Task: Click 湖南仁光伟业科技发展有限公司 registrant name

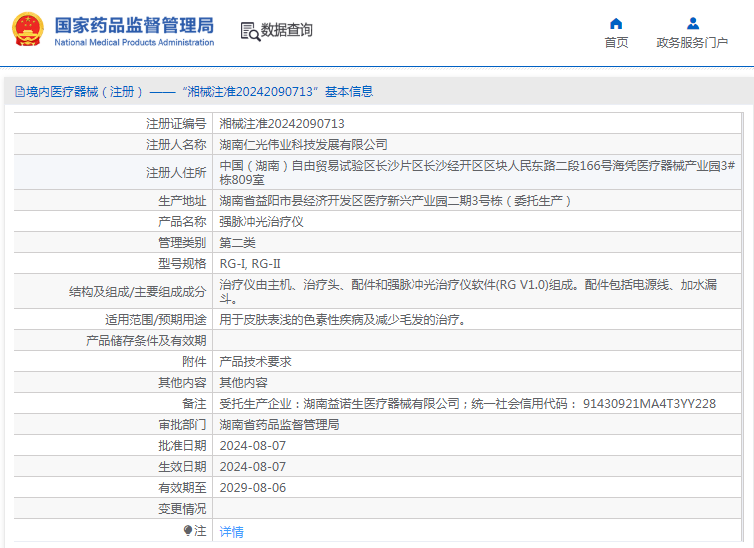Action: coord(303,145)
